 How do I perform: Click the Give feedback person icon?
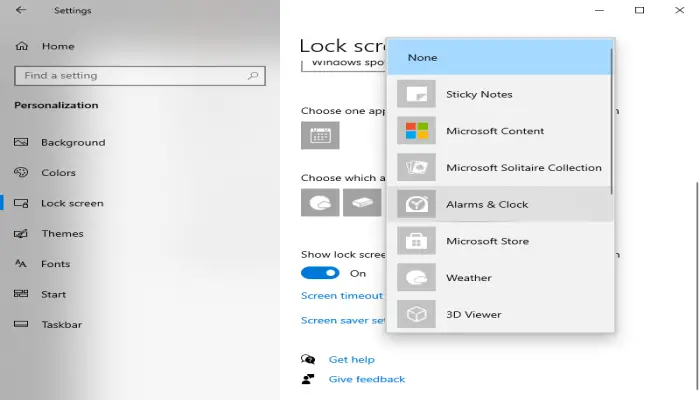308,379
